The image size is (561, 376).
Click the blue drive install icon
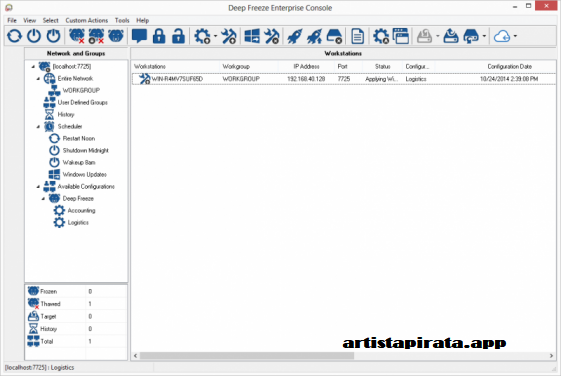click(451, 36)
